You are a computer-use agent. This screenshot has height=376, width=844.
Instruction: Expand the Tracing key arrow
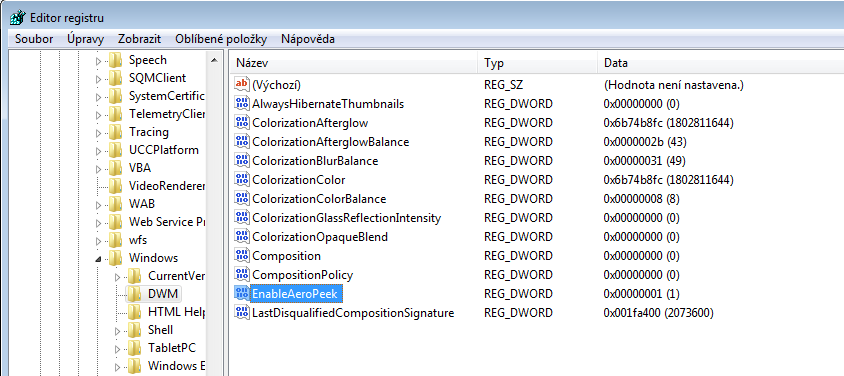(x=98, y=133)
